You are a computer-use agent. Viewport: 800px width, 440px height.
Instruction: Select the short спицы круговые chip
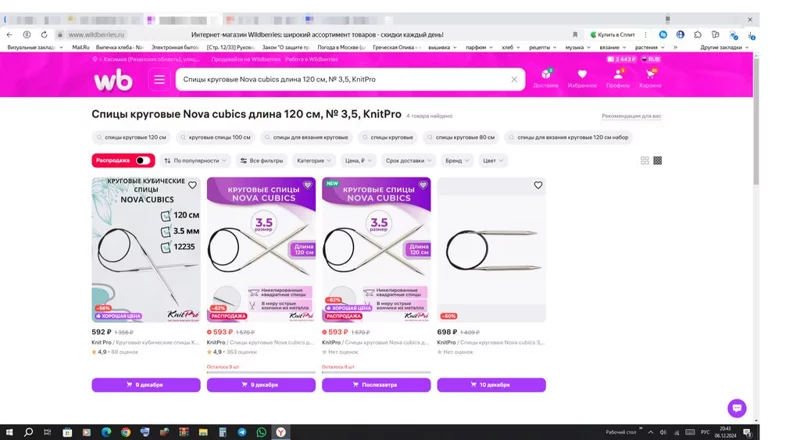click(x=388, y=137)
